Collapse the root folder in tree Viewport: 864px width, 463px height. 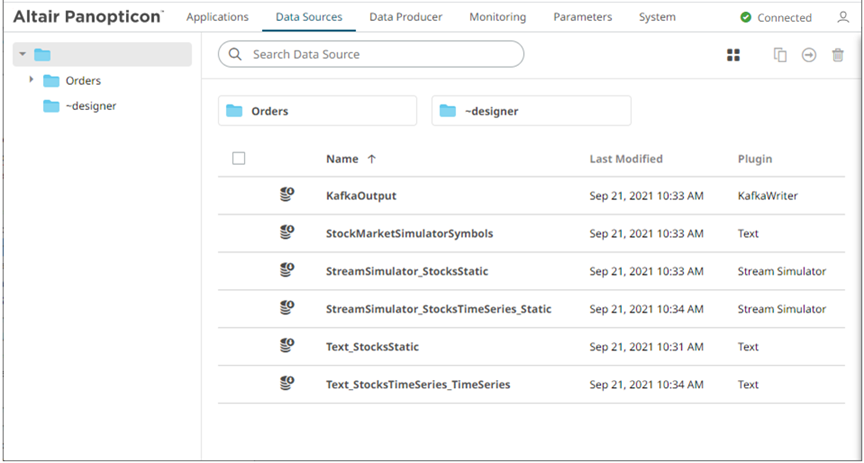[22, 54]
